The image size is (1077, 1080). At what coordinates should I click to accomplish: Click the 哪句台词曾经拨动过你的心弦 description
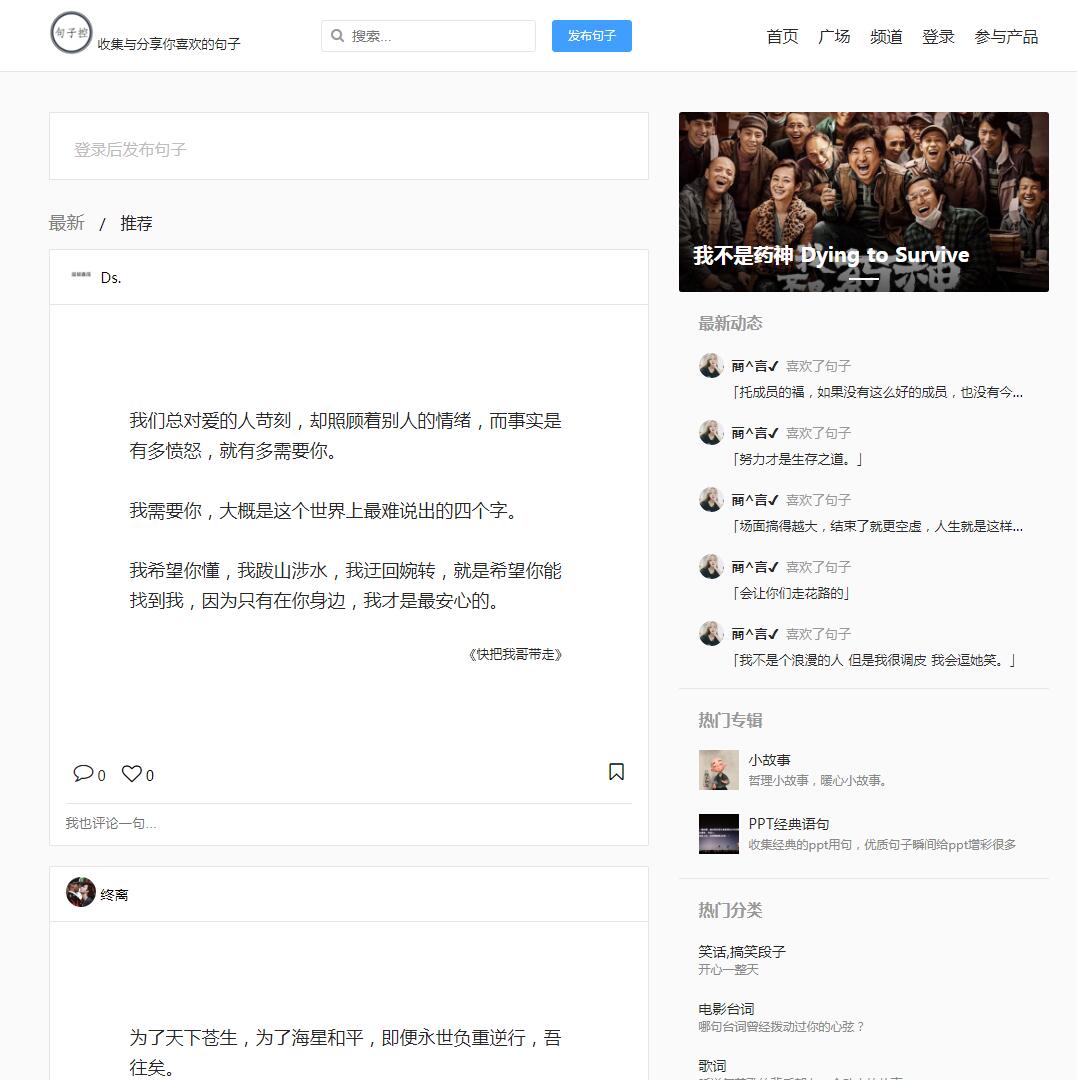point(781,1026)
